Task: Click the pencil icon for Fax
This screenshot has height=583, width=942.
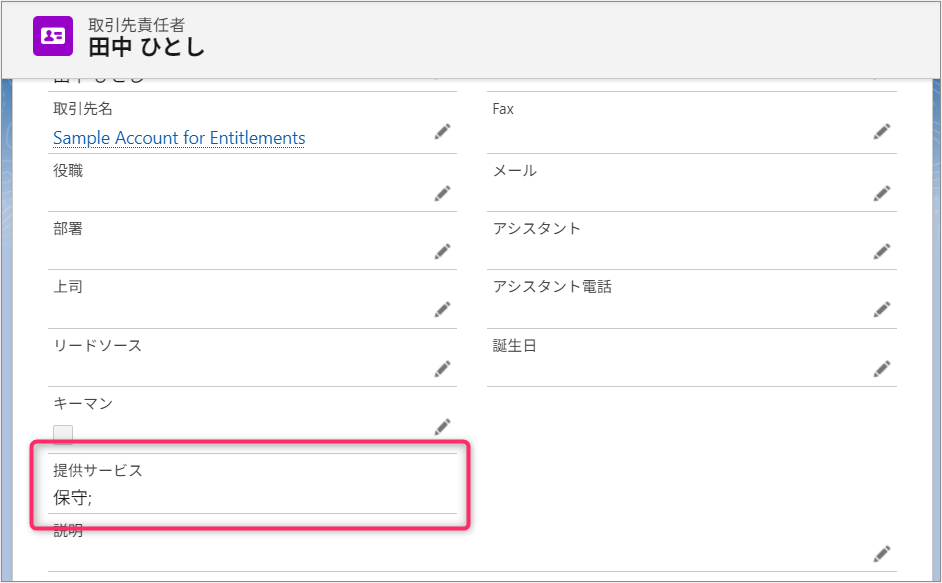Action: [881, 131]
